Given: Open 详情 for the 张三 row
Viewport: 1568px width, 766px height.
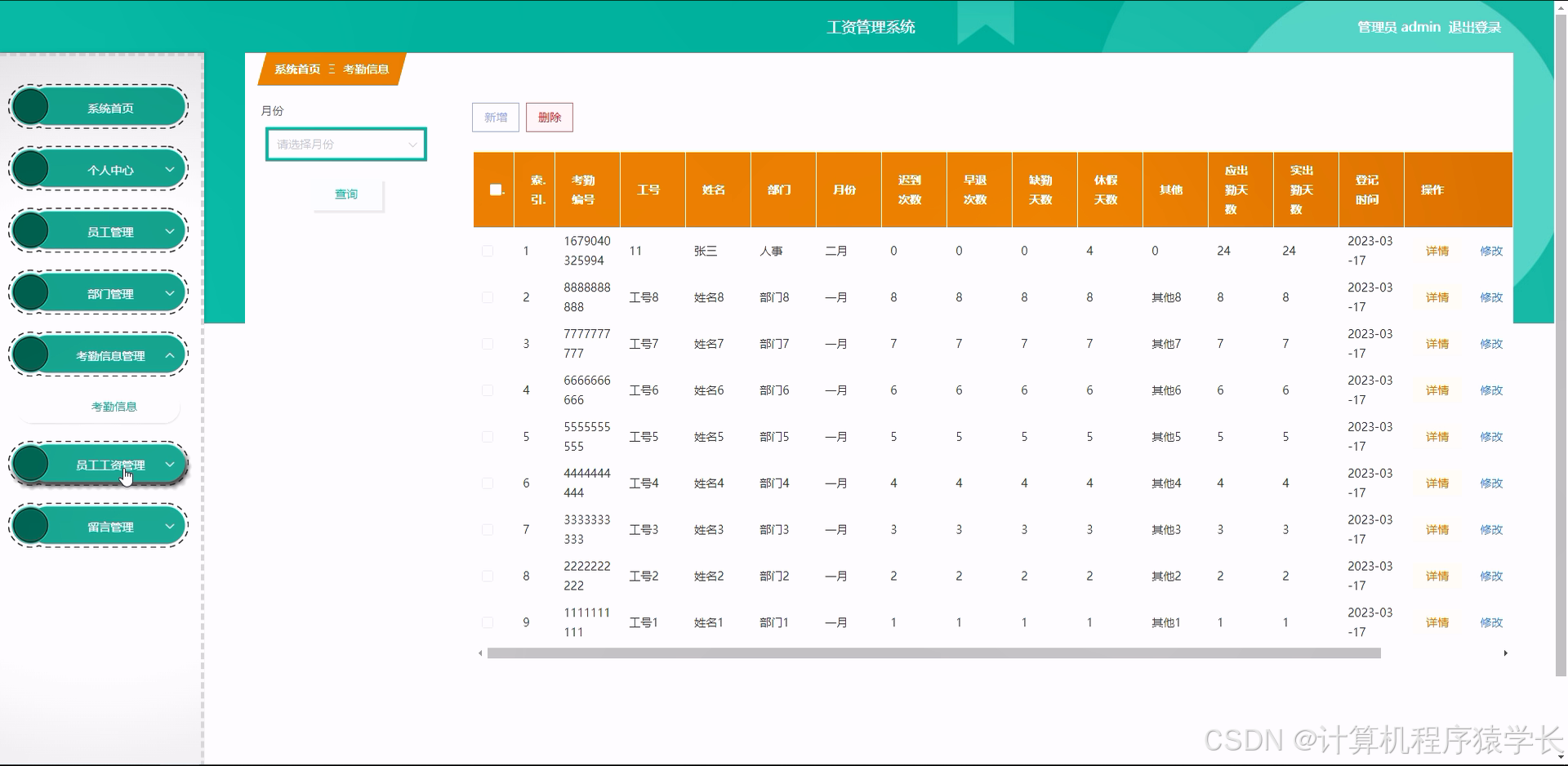Looking at the screenshot, I should (1437, 251).
